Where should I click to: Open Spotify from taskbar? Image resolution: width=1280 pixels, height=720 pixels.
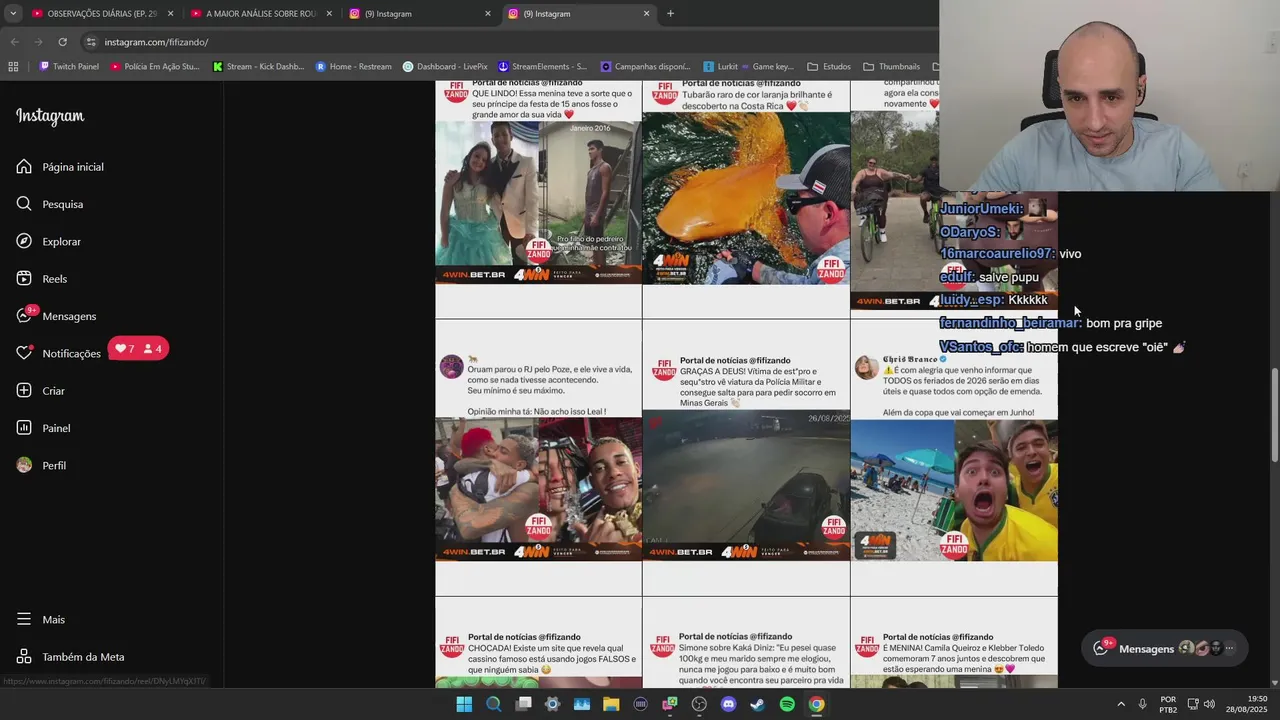coord(787,704)
